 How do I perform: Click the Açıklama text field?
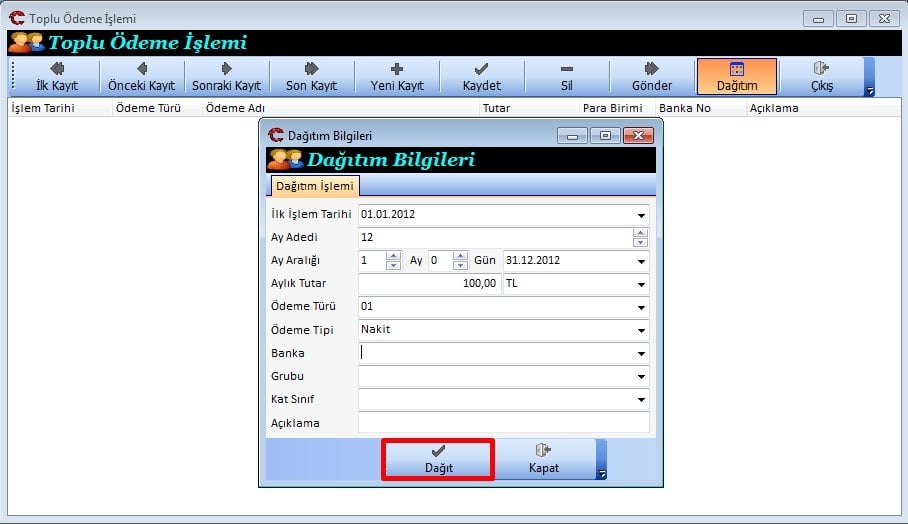[x=503, y=423]
